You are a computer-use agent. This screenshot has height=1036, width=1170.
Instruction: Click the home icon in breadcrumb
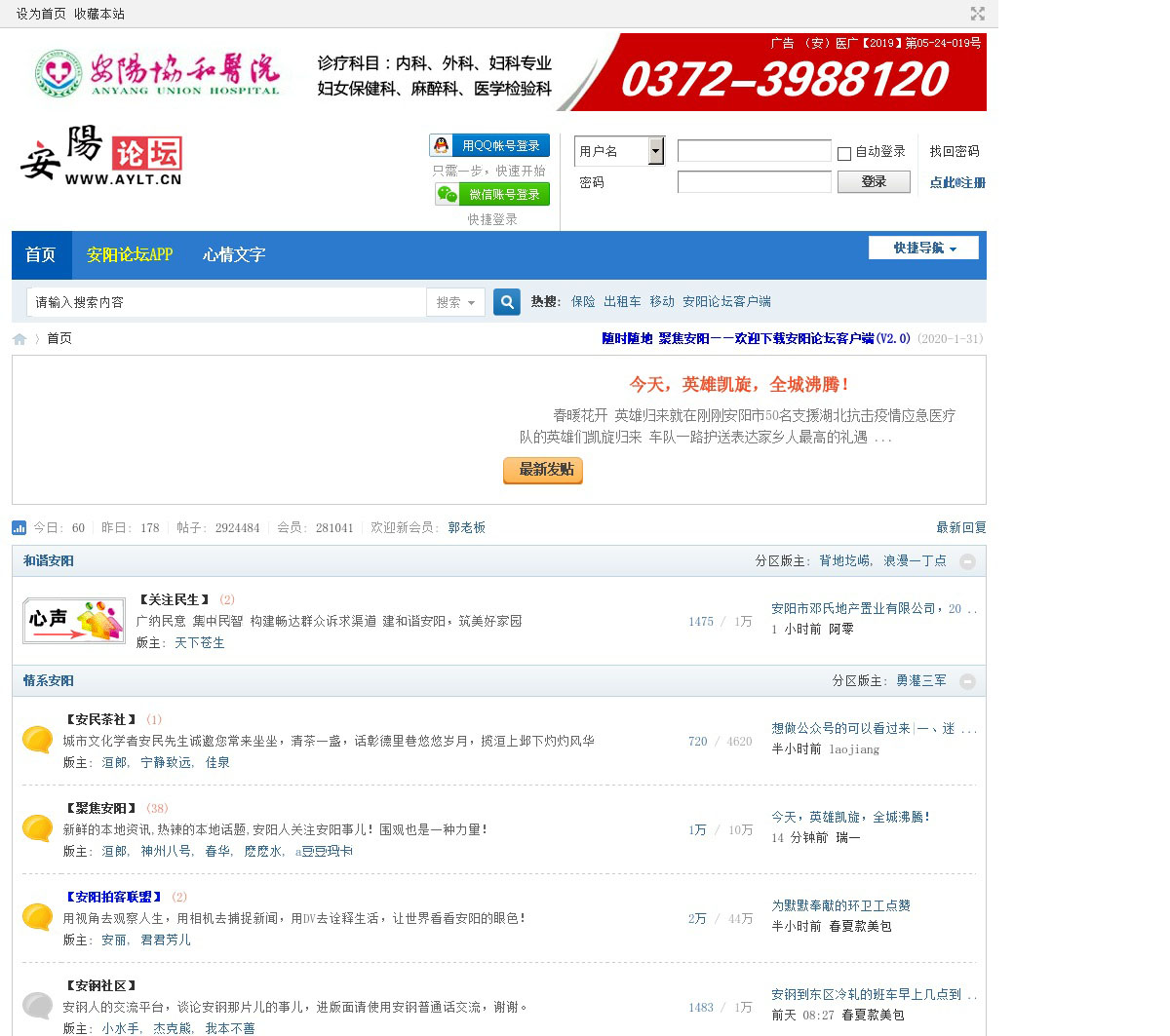point(19,339)
